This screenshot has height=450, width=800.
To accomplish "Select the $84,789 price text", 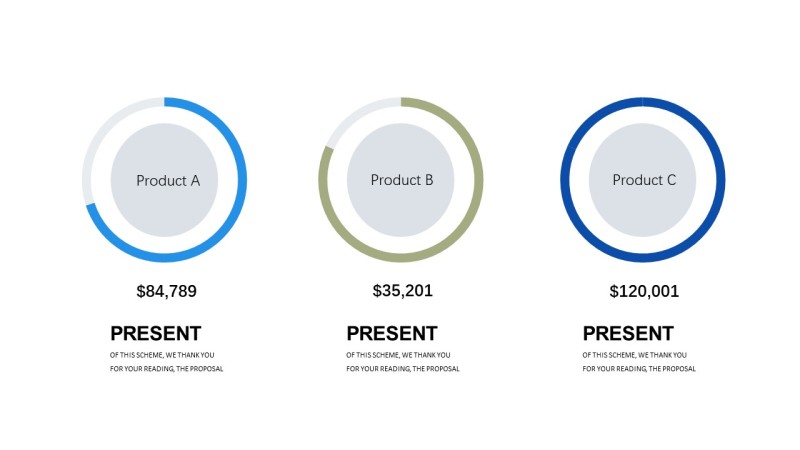I will click(x=166, y=292).
